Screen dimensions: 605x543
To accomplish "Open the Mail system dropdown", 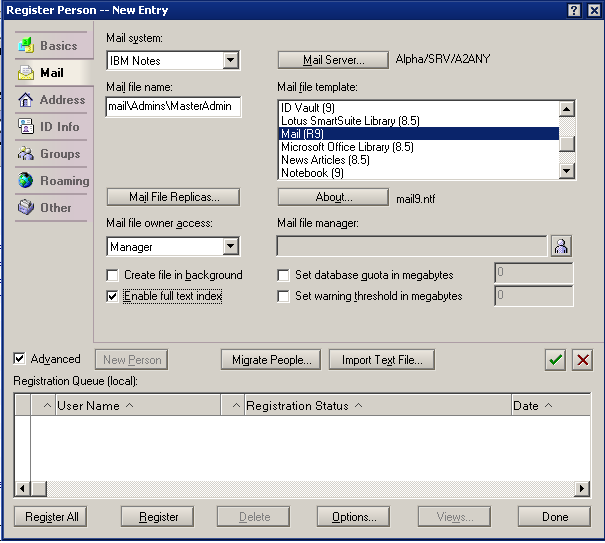I will [x=230, y=60].
